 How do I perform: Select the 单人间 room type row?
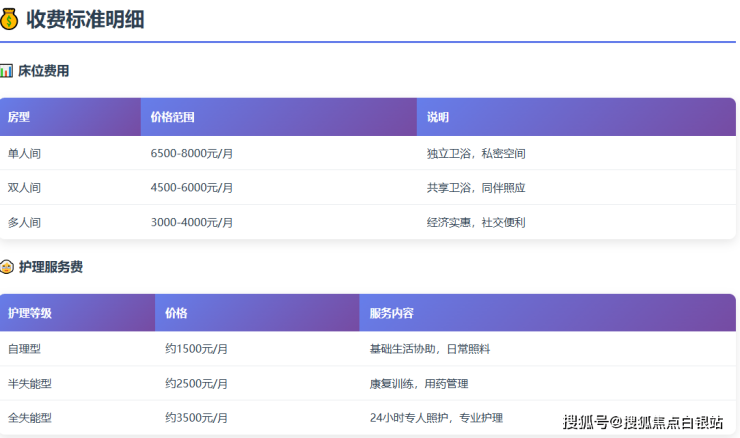coord(24,153)
